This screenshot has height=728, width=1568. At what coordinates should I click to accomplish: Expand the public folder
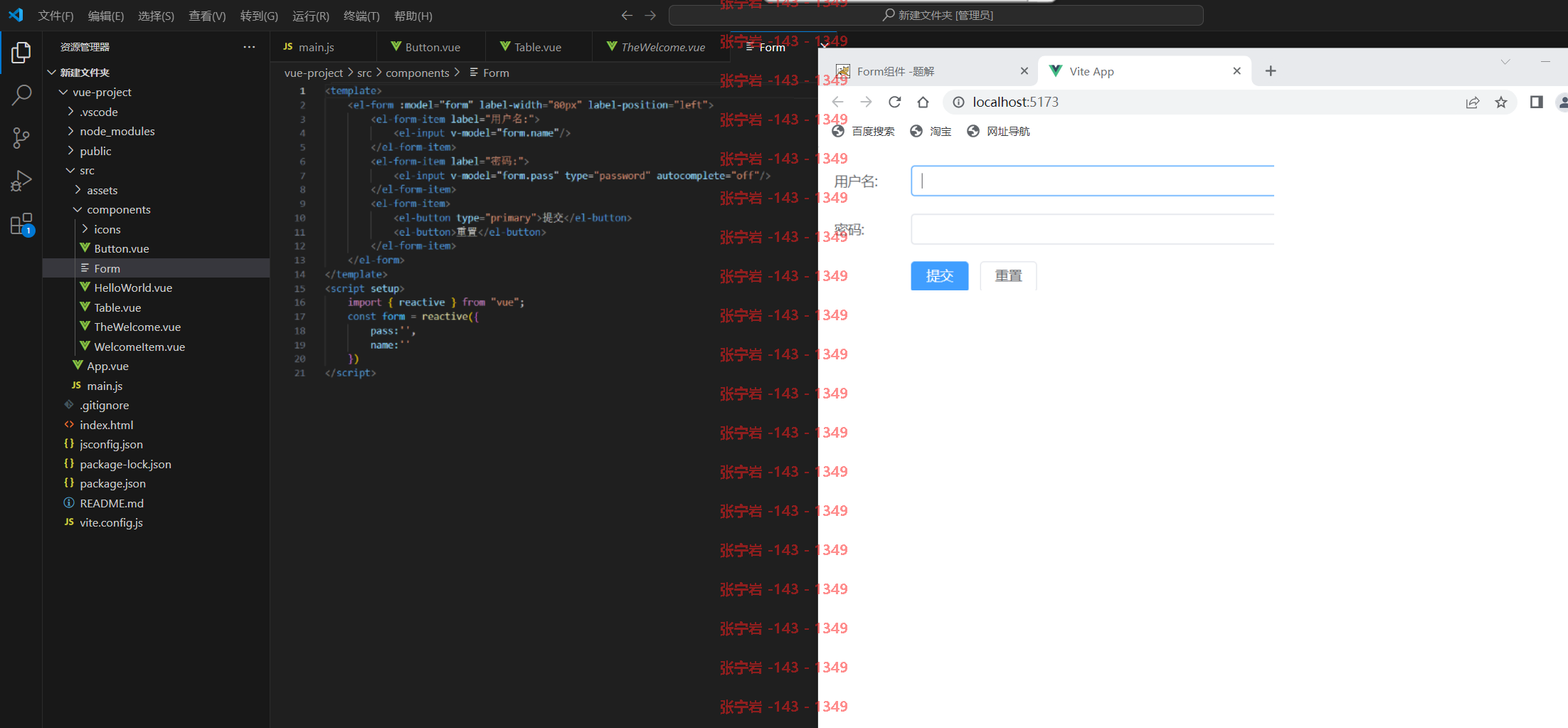[70, 151]
